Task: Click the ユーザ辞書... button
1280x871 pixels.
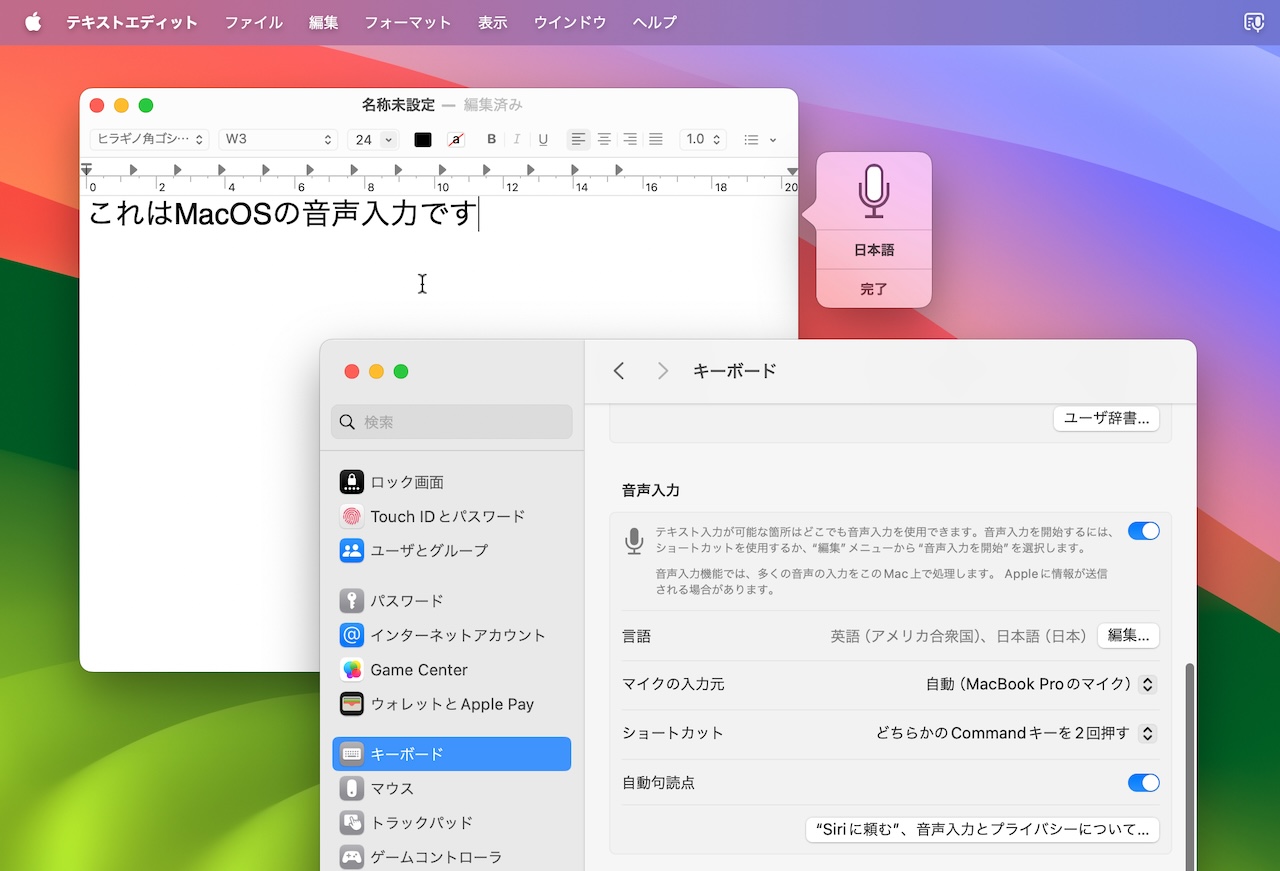Action: [1106, 418]
